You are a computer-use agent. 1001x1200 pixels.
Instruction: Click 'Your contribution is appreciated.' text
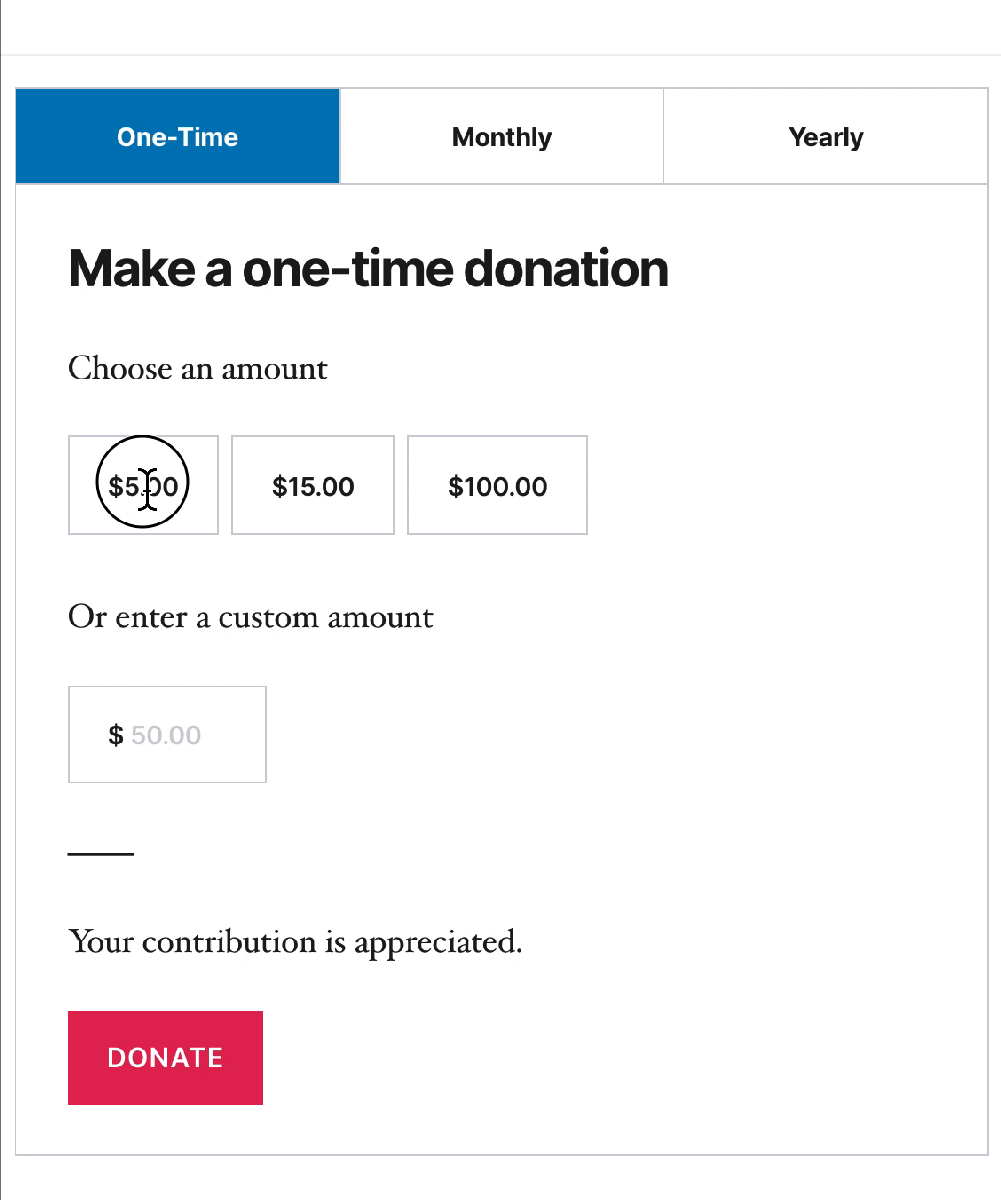(295, 942)
